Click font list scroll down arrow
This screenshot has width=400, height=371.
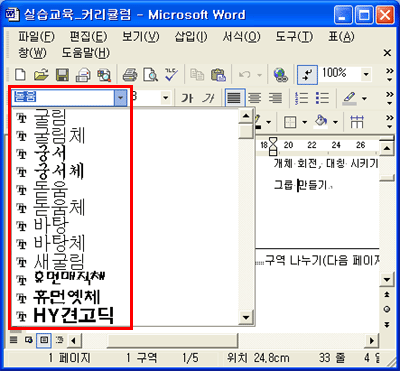click(246, 316)
